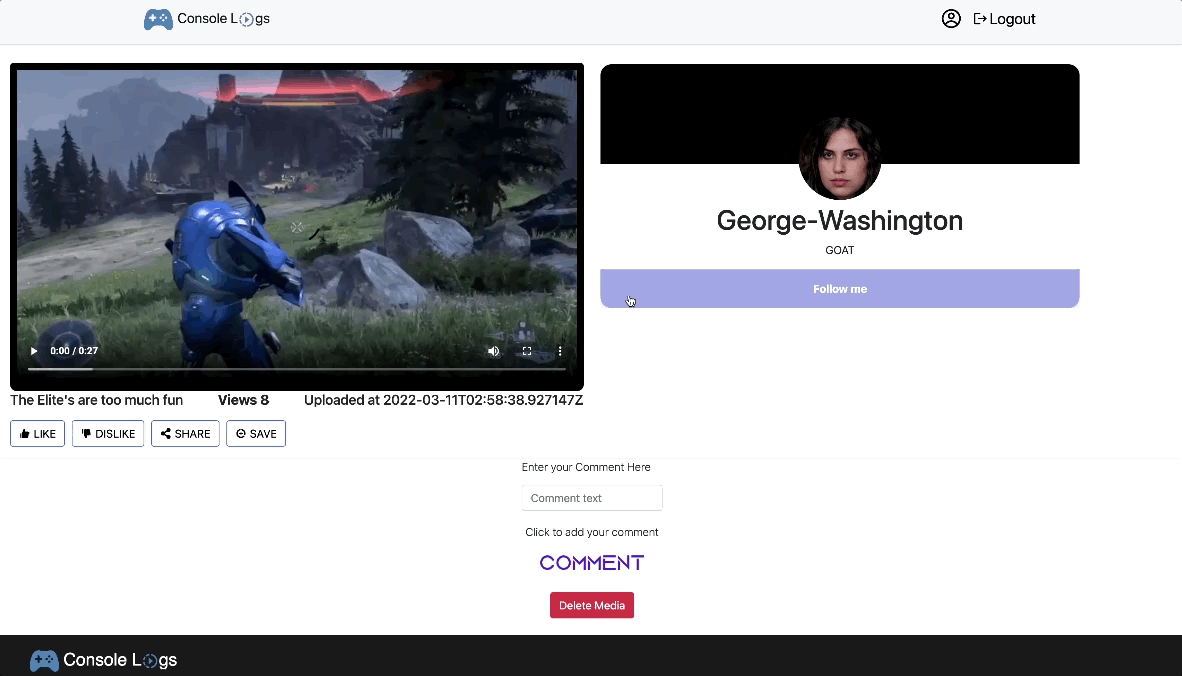The image size is (1182, 676).
Task: Click the 'Uploaded at' timestamp text
Action: [443, 400]
